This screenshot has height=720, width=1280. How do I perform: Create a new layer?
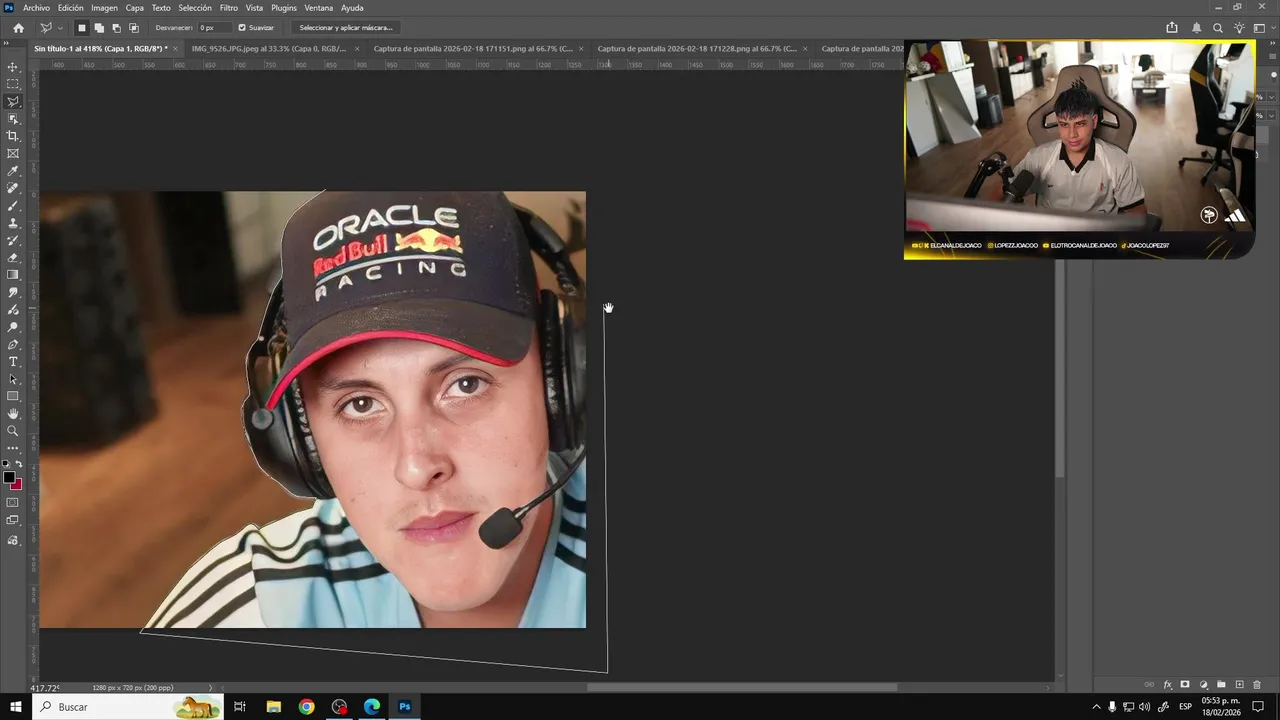click(1239, 685)
